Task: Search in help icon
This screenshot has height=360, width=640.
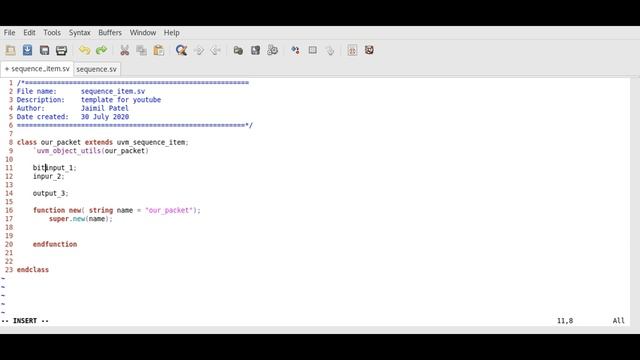Action: [369, 50]
